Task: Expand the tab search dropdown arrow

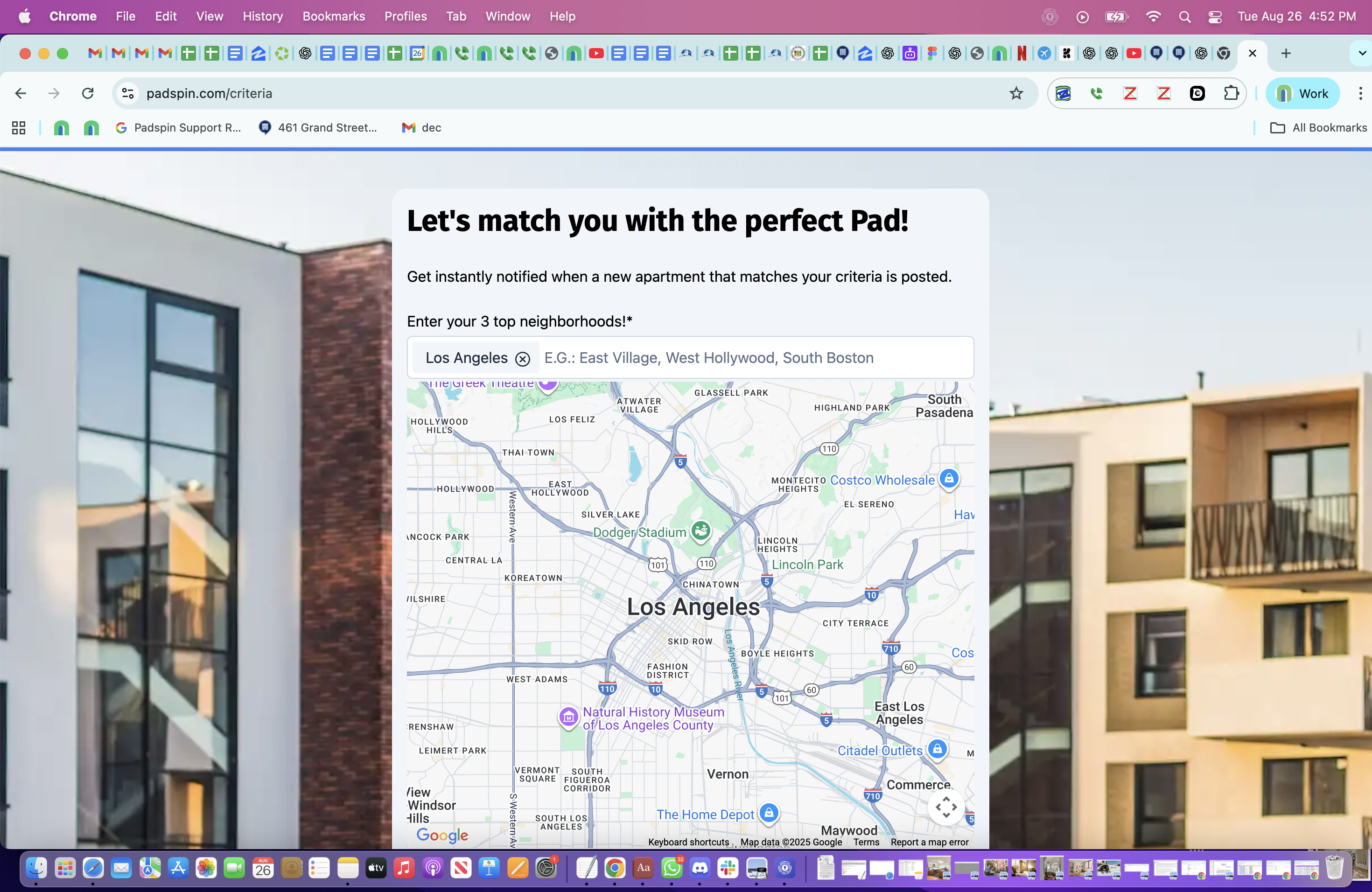Action: [1362, 53]
